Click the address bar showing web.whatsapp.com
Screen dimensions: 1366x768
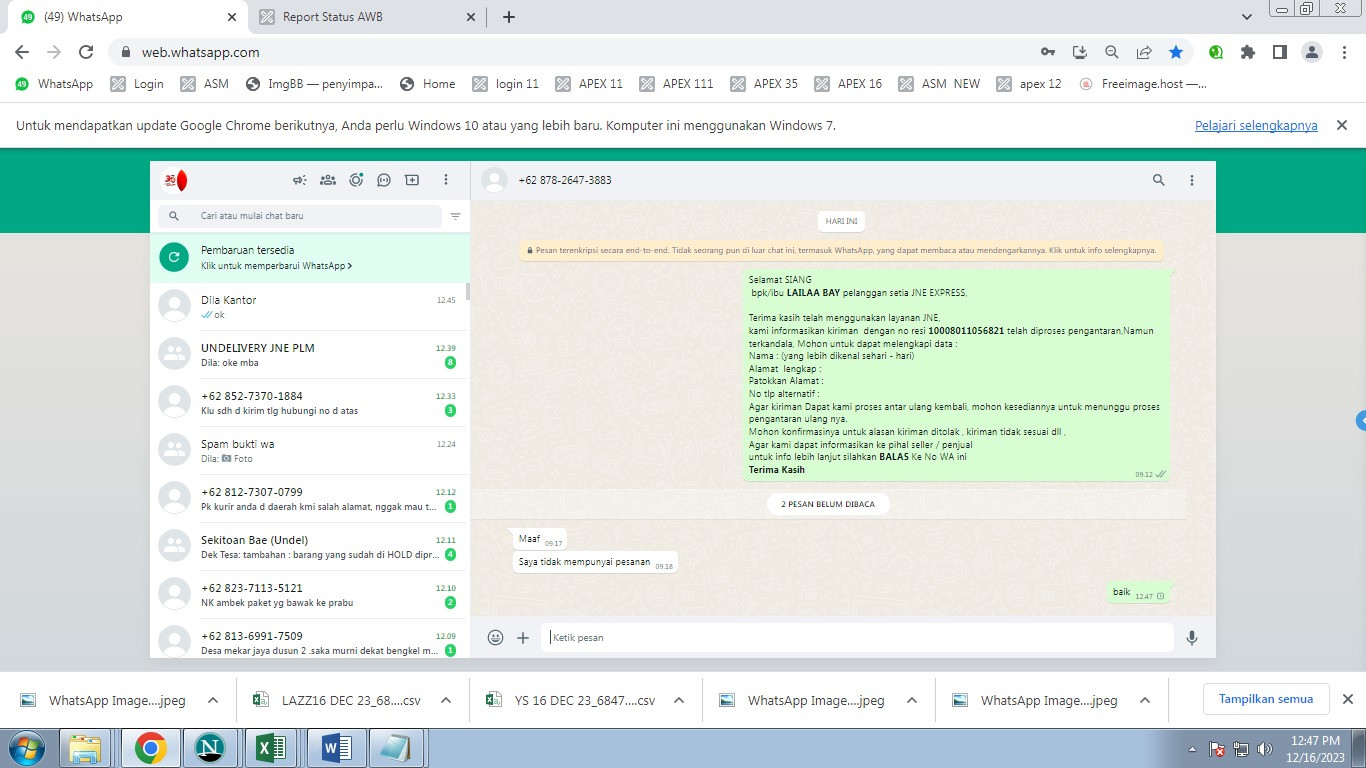click(570, 52)
